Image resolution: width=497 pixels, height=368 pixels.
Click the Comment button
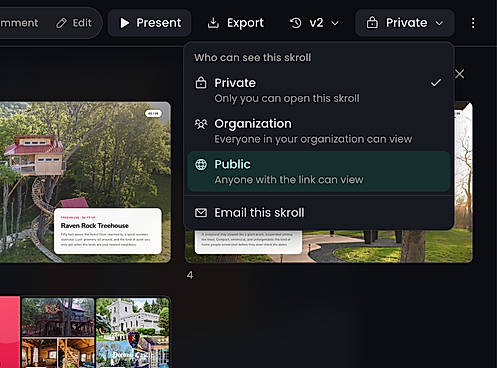click(x=19, y=23)
